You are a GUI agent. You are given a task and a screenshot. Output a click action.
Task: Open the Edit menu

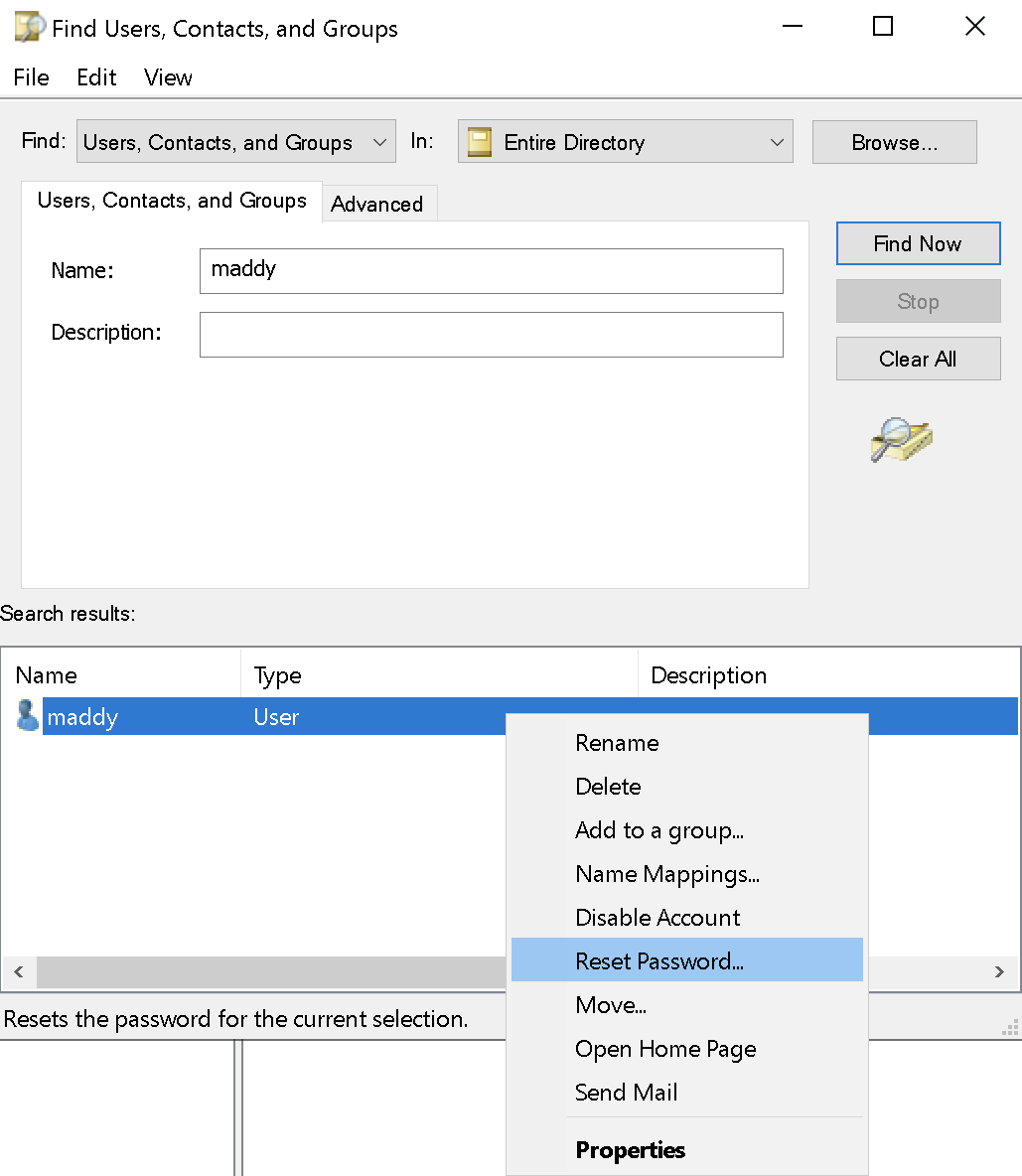96,77
